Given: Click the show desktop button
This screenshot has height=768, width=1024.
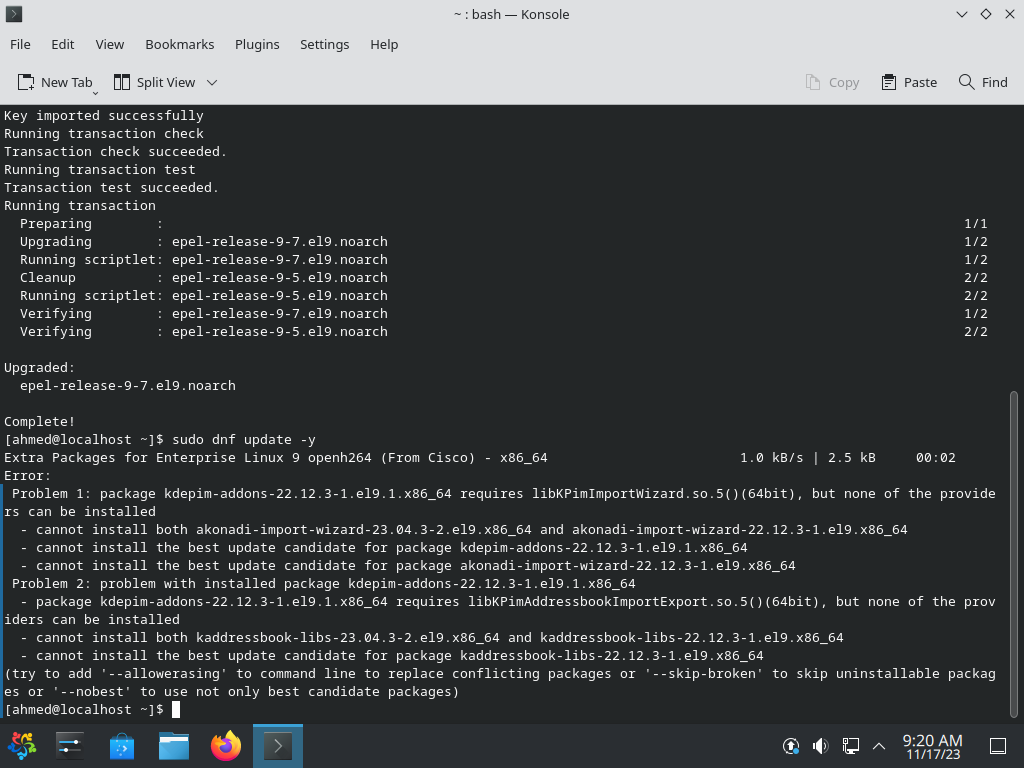Looking at the screenshot, I should point(998,746).
